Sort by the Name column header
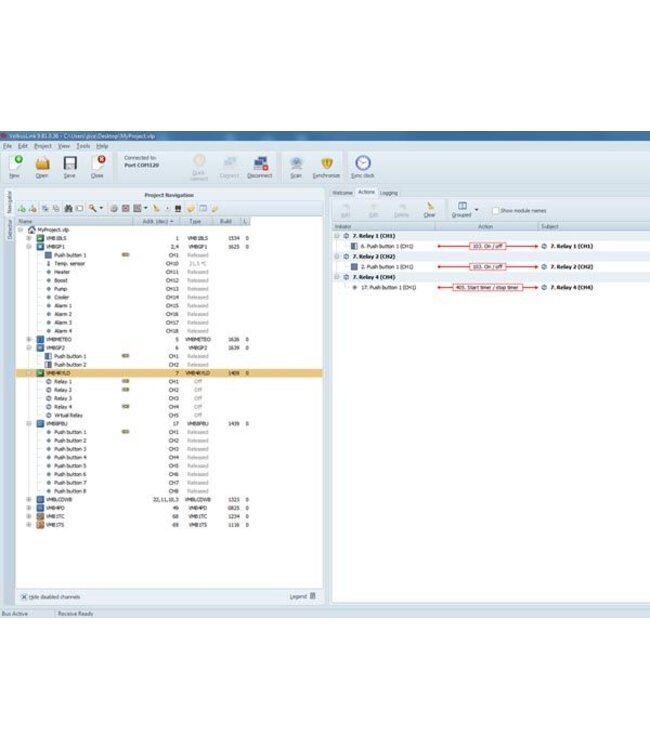 coord(74,221)
